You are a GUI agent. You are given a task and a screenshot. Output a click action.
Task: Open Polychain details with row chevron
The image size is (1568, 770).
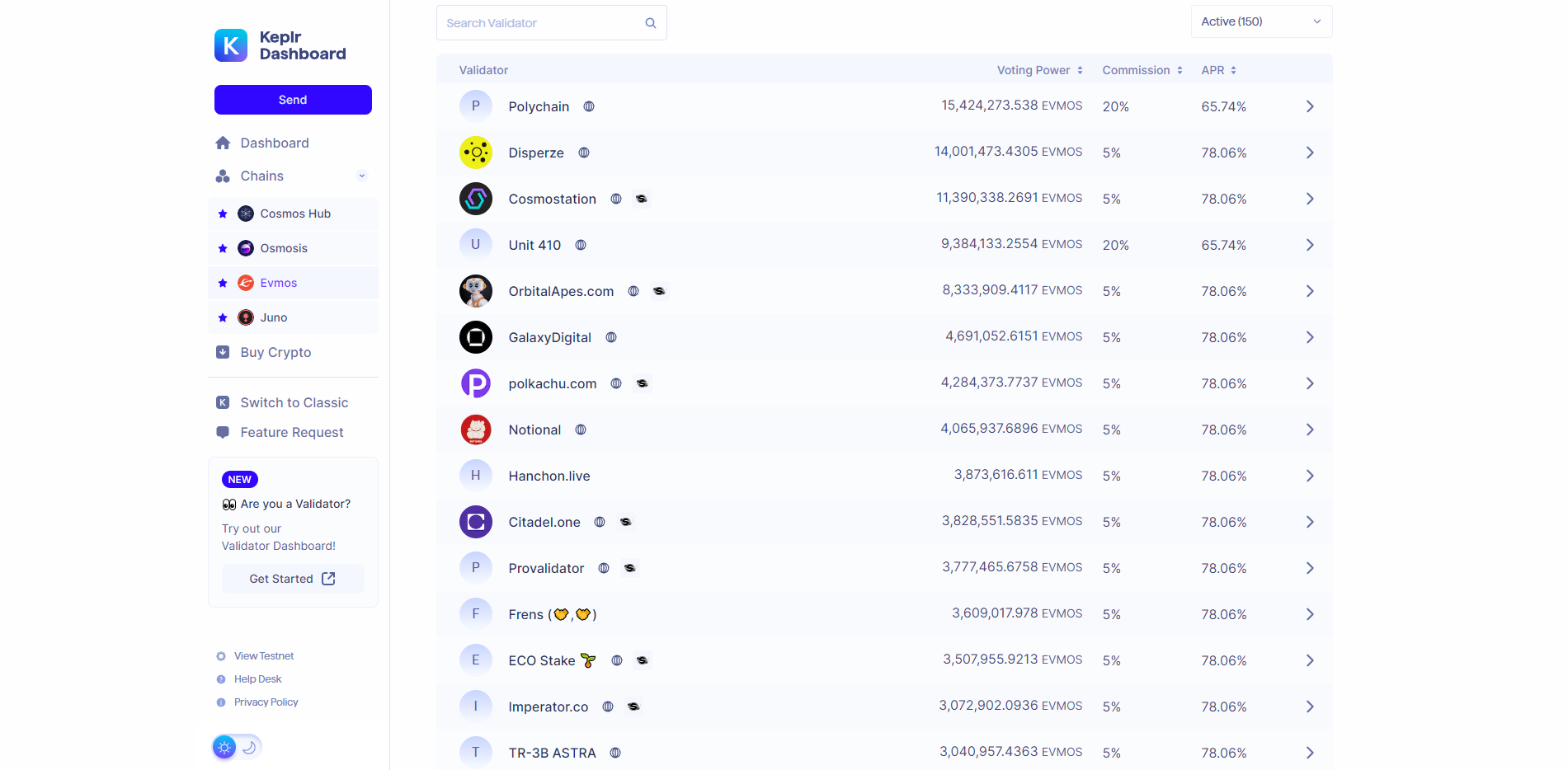pyautogui.click(x=1310, y=106)
